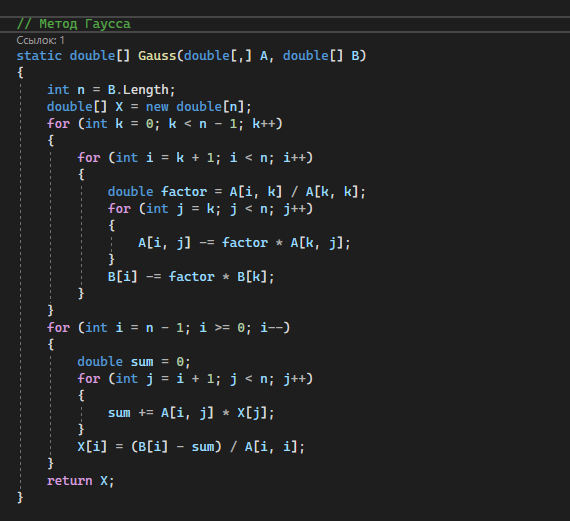This screenshot has height=521, width=570.
Task: Click the line 'double factor = A[i, k] / A[k, k];'
Action: click(x=236, y=192)
